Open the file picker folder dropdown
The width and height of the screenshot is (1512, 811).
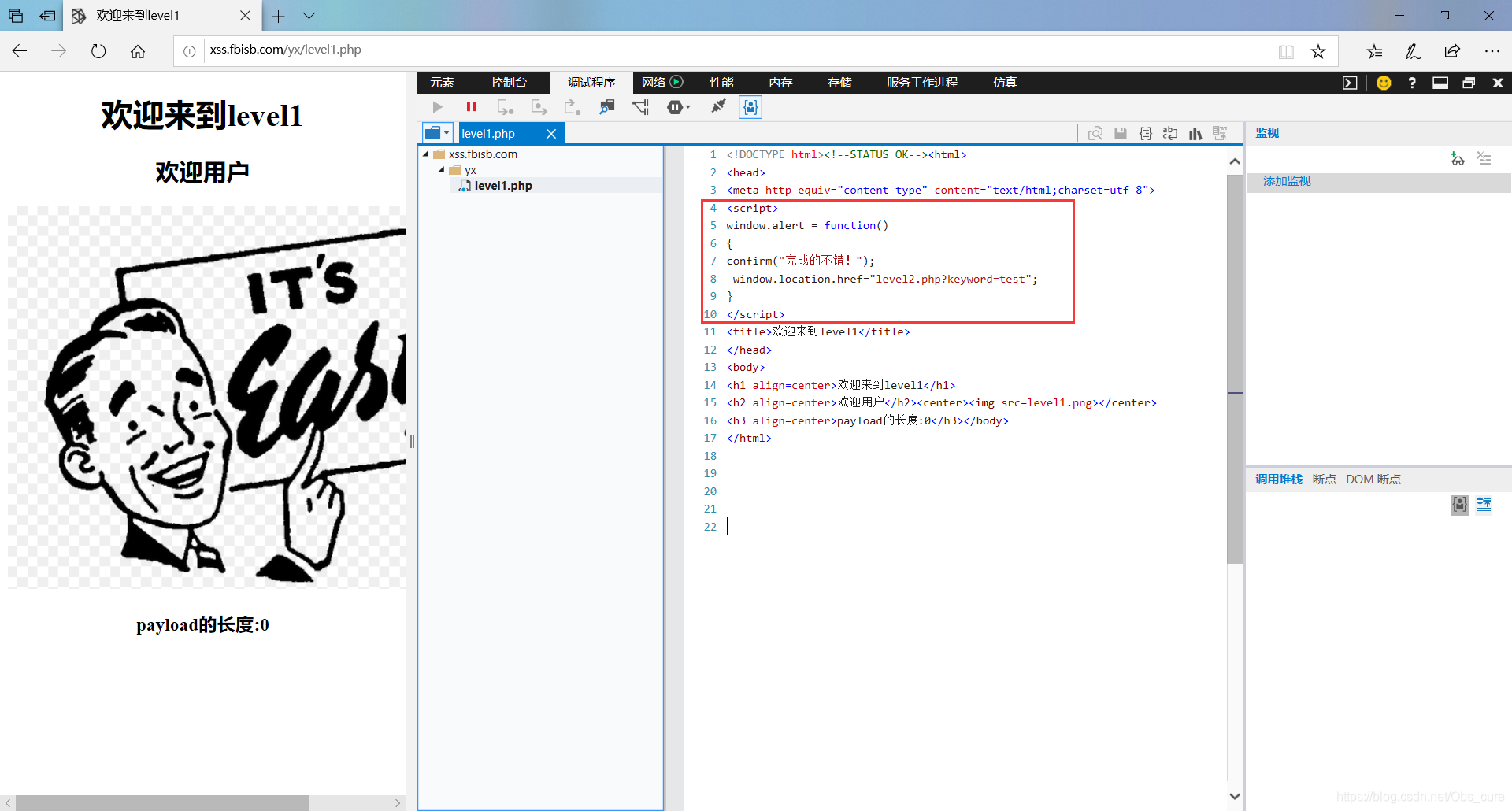coord(437,133)
